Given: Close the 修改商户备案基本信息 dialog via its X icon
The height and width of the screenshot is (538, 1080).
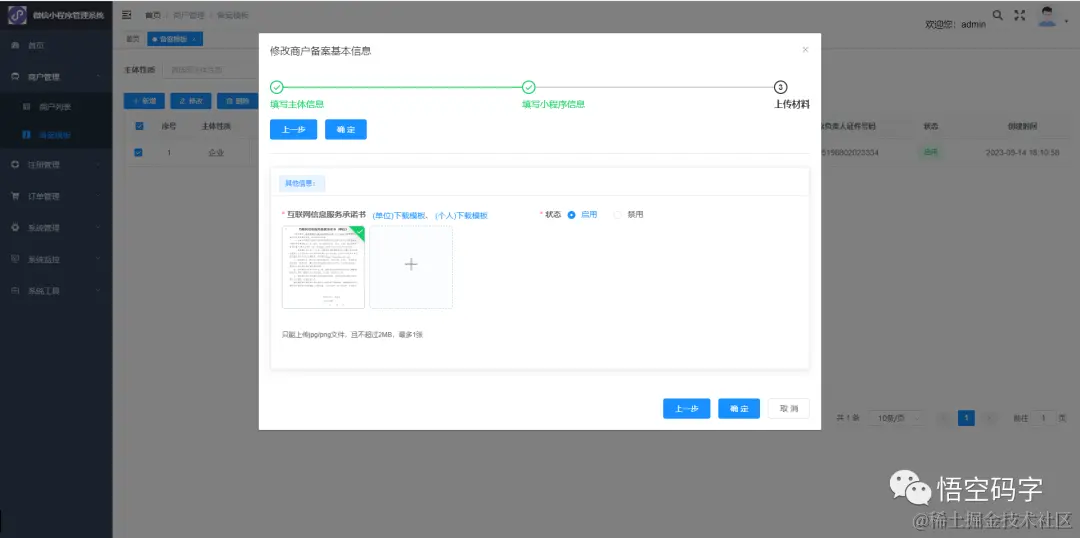Looking at the screenshot, I should [x=805, y=50].
